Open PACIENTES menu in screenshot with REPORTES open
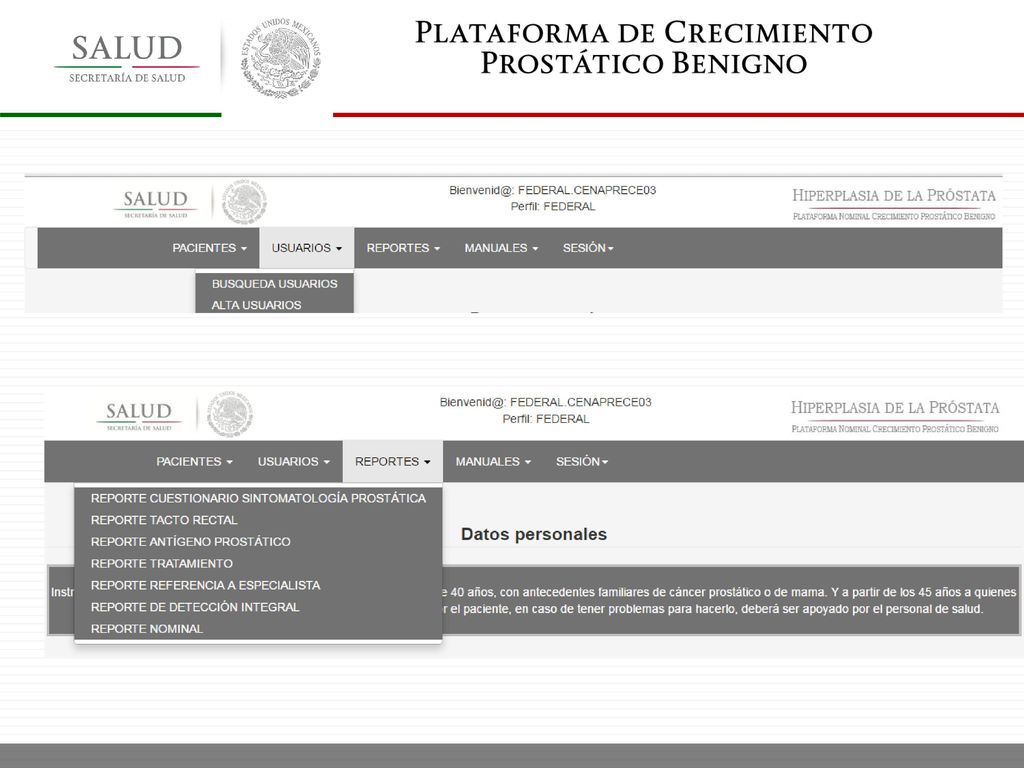The height and width of the screenshot is (768, 1024). point(194,462)
